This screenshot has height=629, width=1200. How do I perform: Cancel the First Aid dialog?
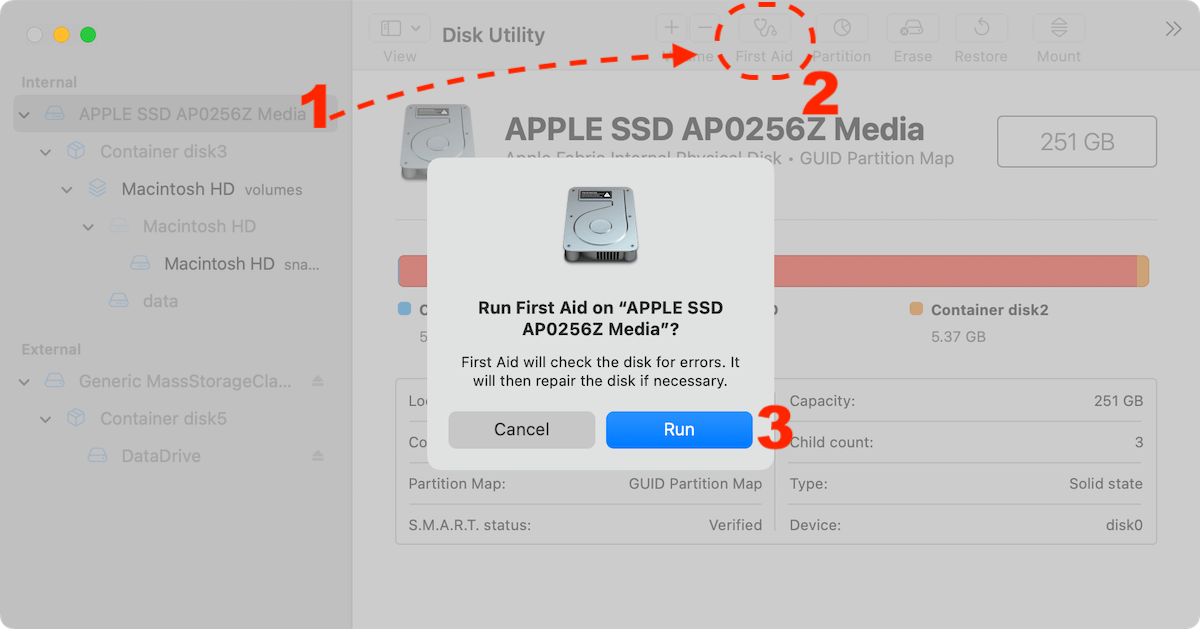[521, 429]
